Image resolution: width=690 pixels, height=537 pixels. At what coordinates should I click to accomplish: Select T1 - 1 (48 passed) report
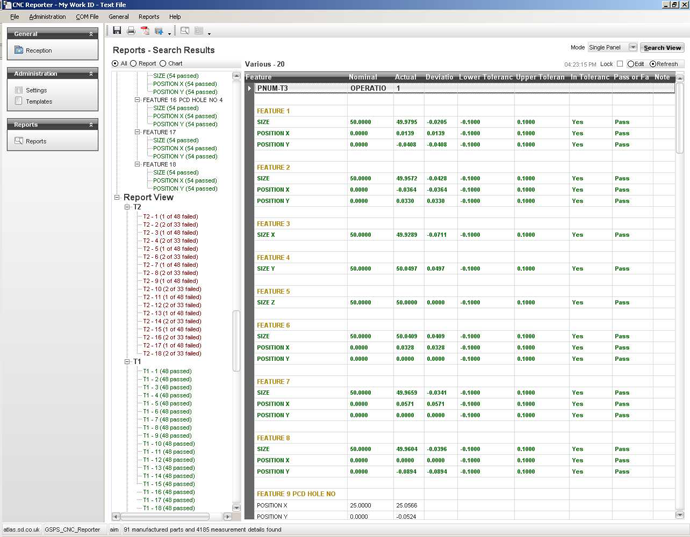(x=166, y=371)
